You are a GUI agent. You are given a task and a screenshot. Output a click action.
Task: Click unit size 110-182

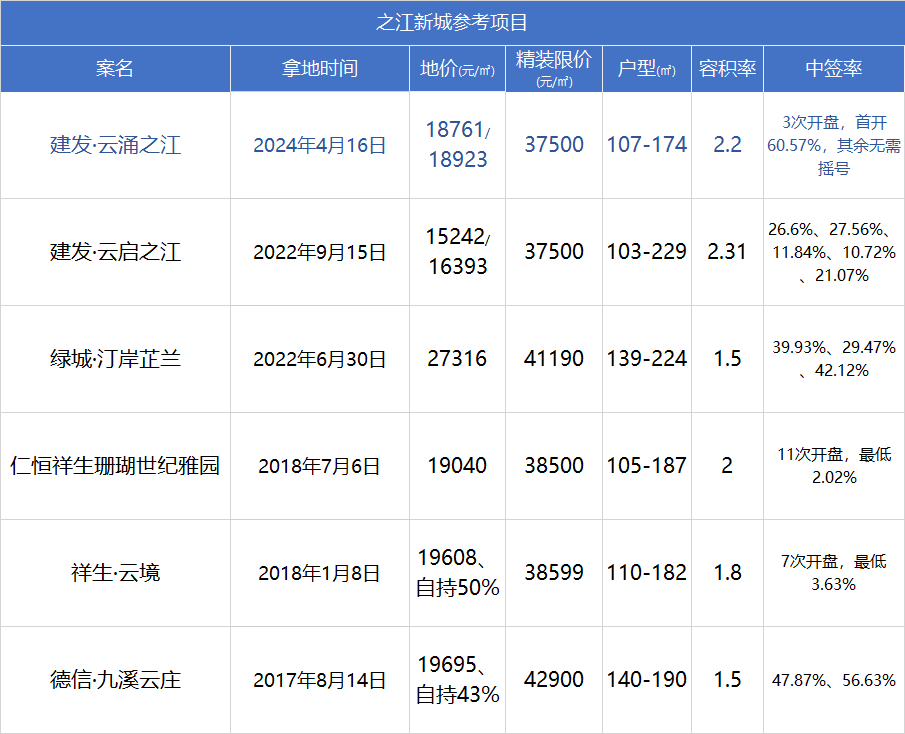(646, 572)
